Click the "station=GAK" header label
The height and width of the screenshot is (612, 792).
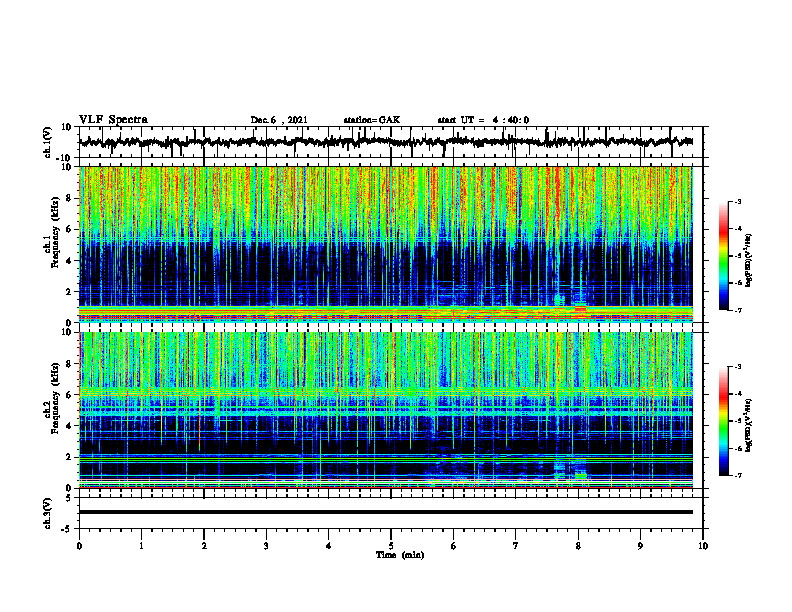(x=372, y=120)
